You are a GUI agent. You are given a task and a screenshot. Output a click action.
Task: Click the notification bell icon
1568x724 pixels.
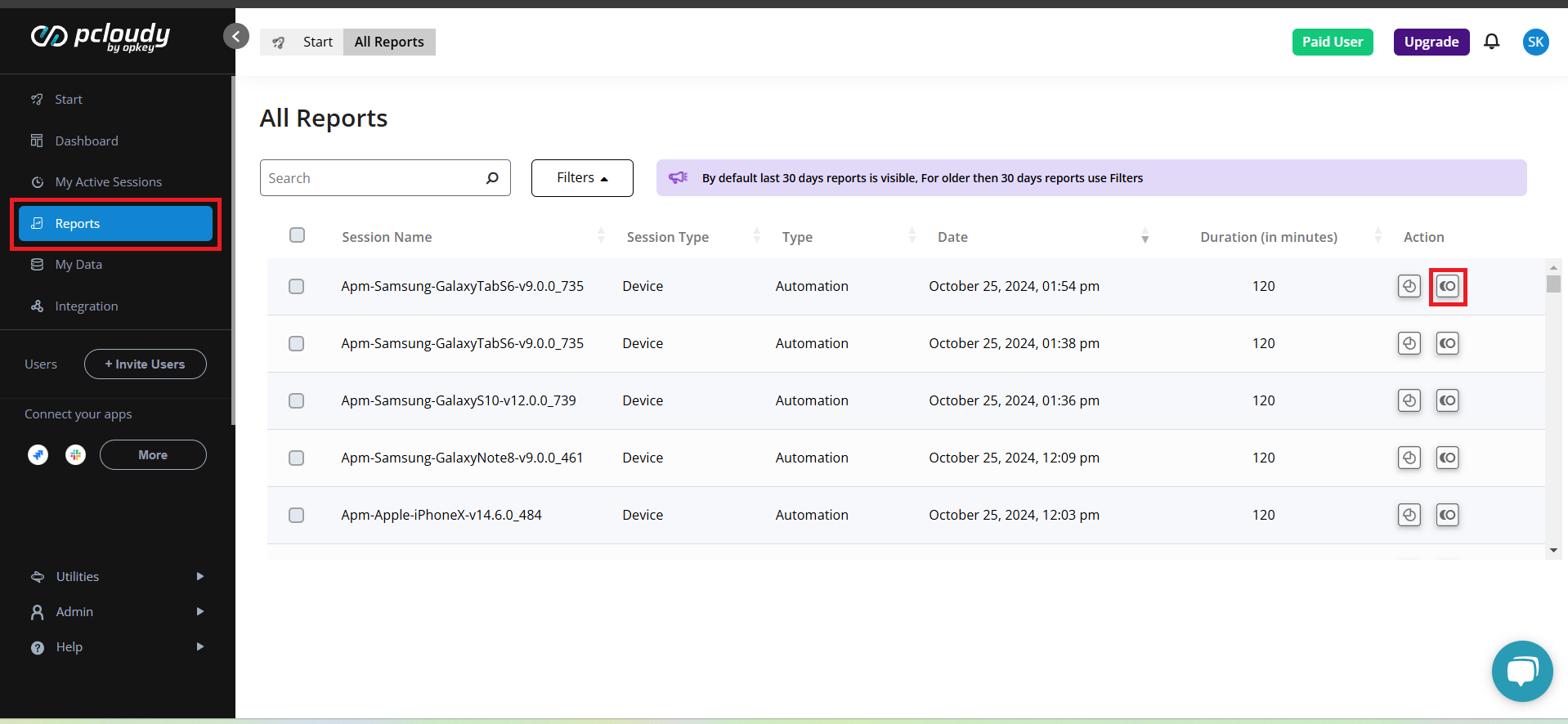click(1491, 42)
